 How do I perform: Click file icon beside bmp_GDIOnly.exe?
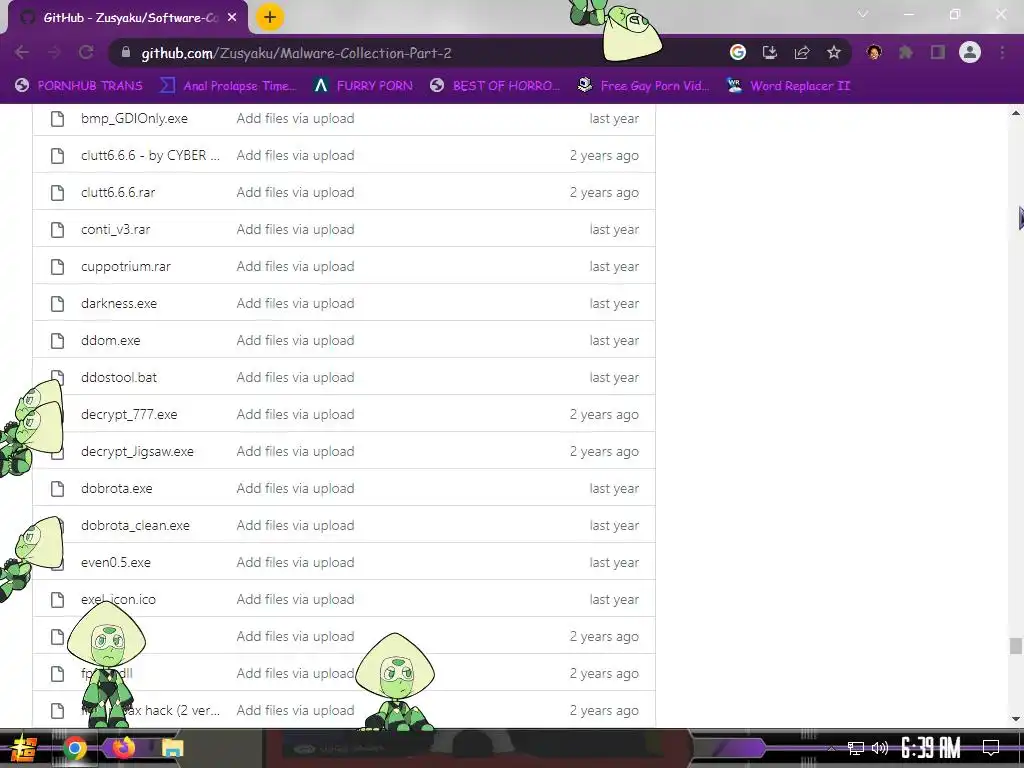coord(57,118)
